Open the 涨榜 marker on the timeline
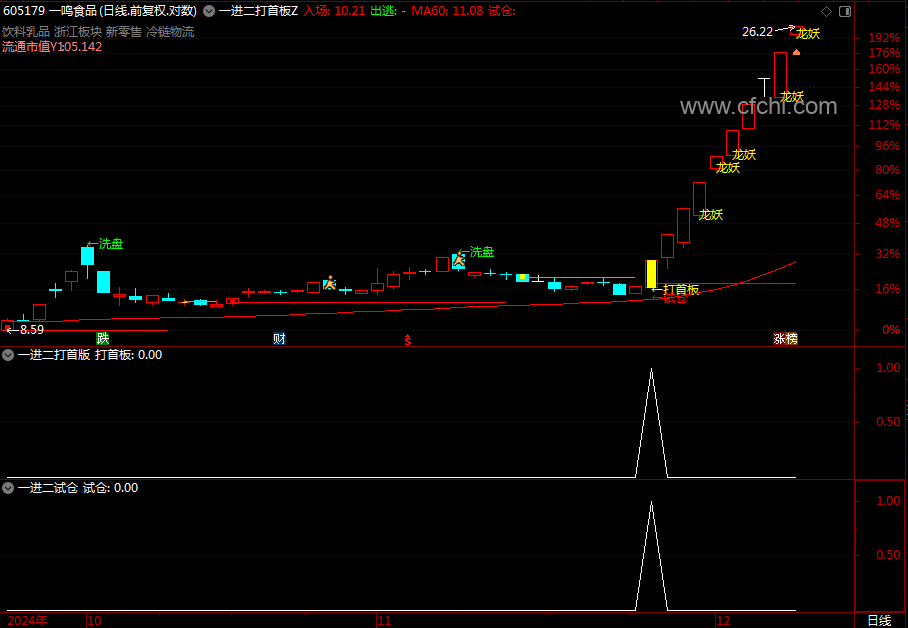The width and height of the screenshot is (908, 628). [x=786, y=338]
